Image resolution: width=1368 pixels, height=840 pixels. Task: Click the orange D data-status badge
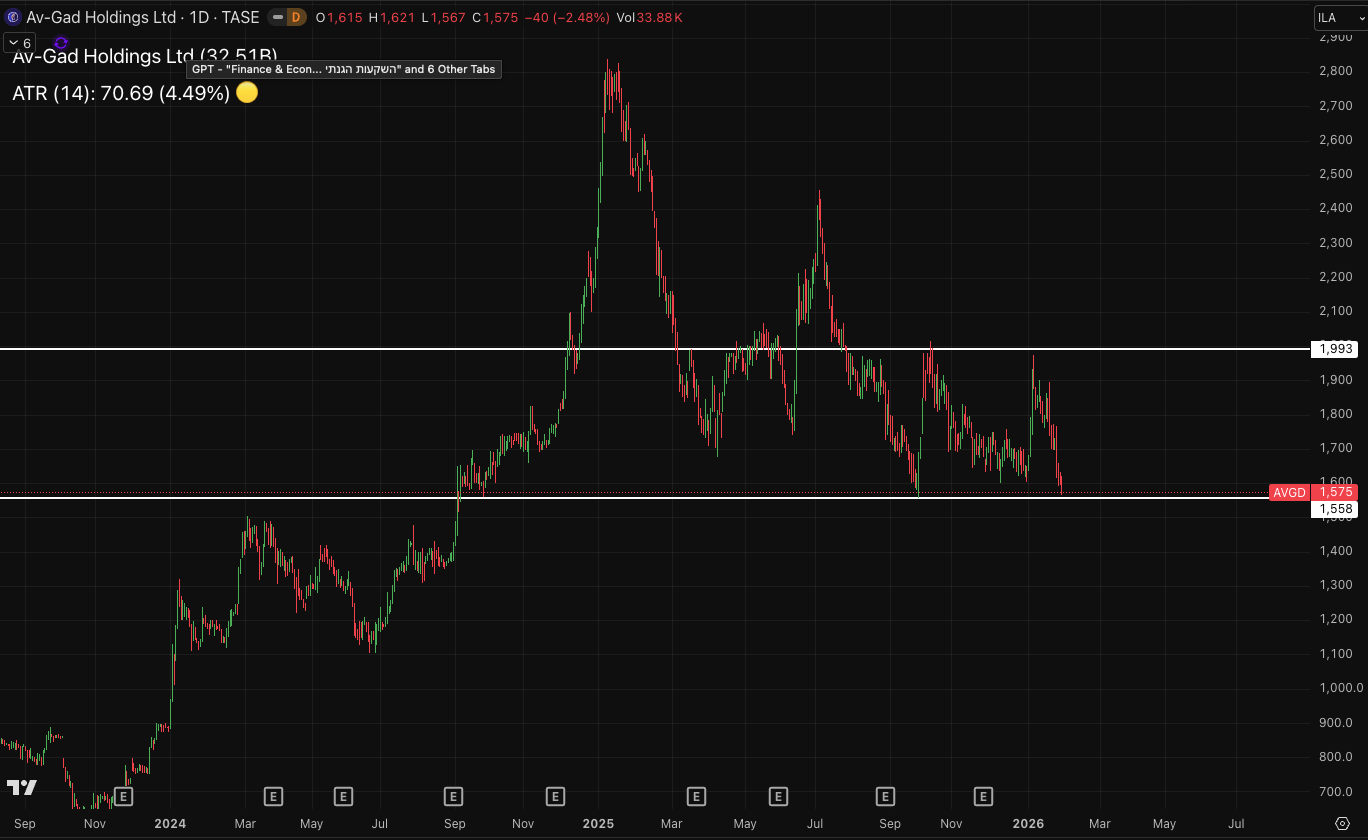295,17
